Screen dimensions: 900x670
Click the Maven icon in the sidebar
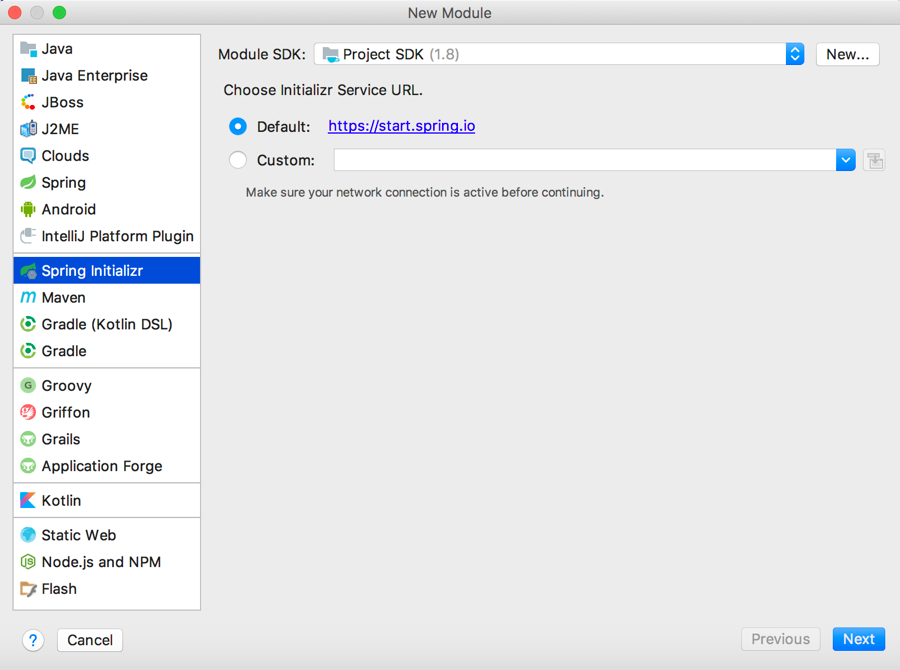pyautogui.click(x=28, y=297)
